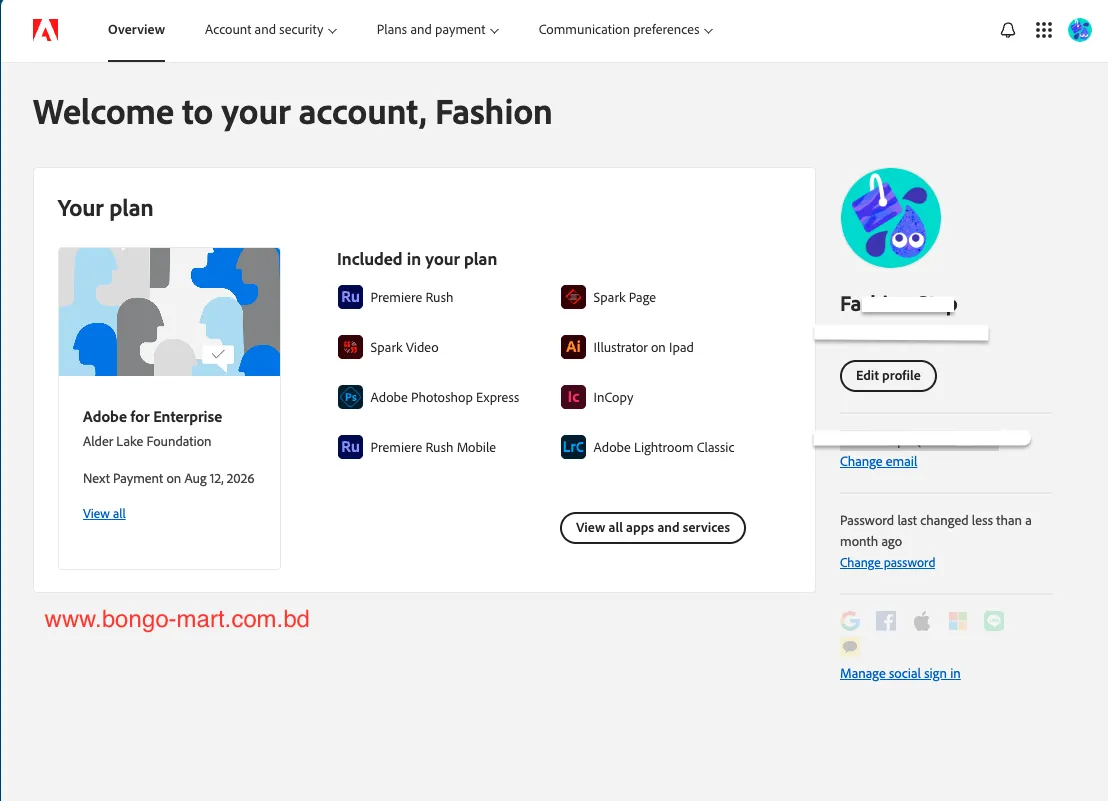Click the Premiere Rush app icon
This screenshot has height=801, width=1108.
pyautogui.click(x=350, y=297)
